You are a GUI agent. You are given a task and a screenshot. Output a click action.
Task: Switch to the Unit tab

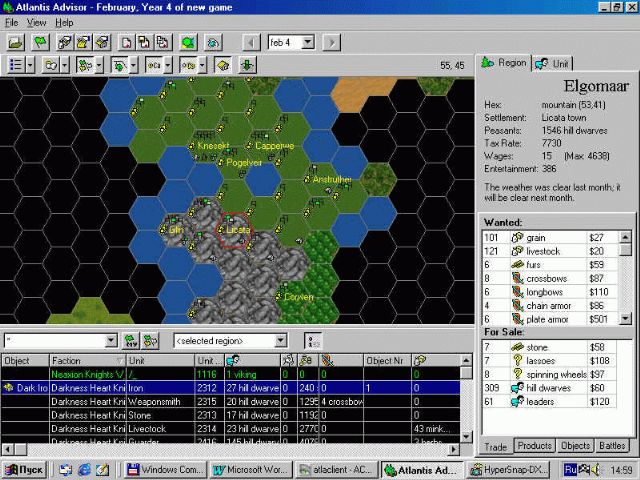553,64
